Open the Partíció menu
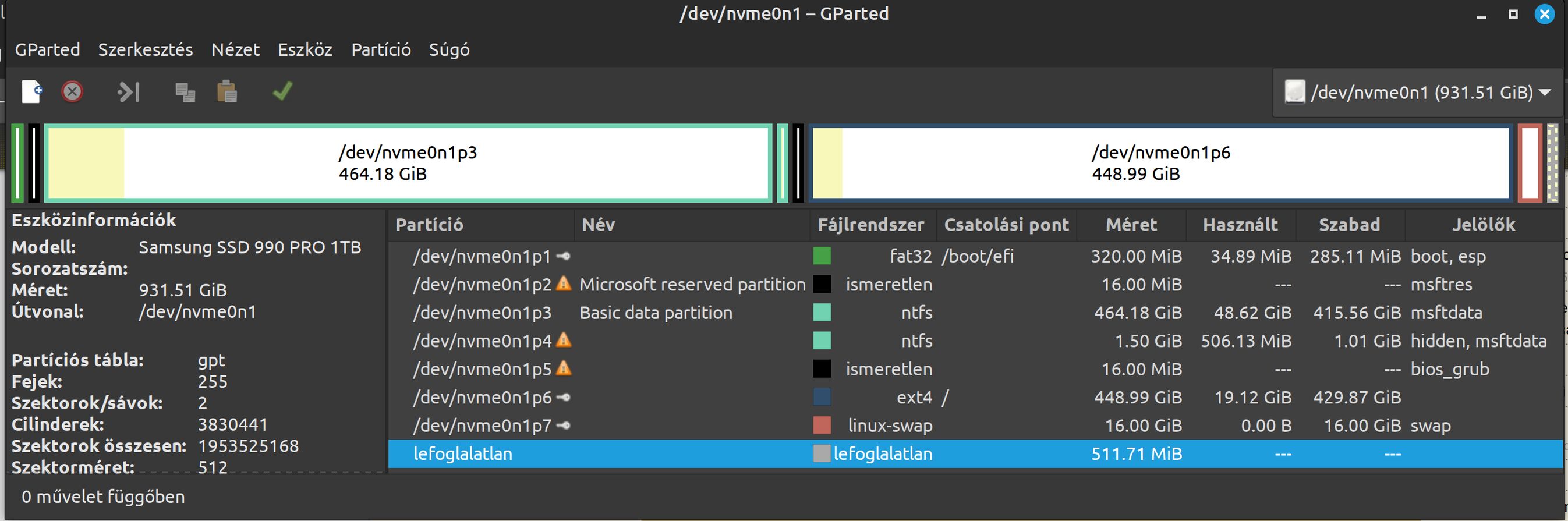This screenshot has width=1568, height=521. (381, 50)
